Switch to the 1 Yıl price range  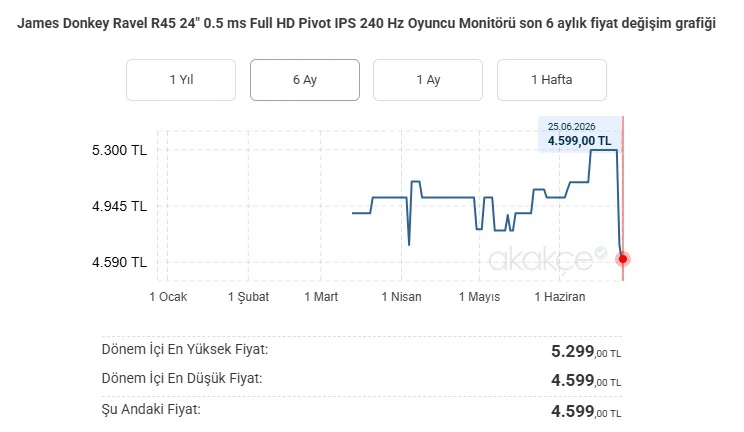click(181, 80)
